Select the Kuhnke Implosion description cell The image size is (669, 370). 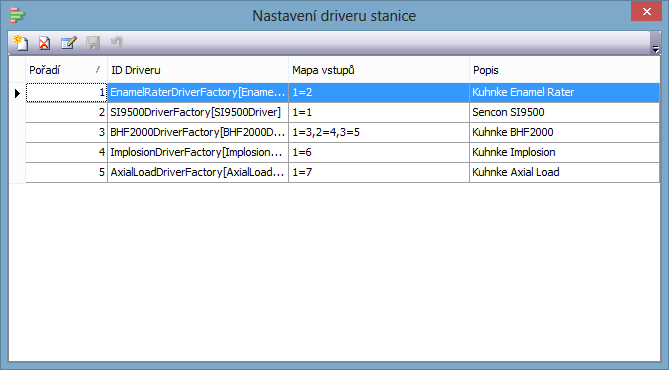pyautogui.click(x=564, y=153)
